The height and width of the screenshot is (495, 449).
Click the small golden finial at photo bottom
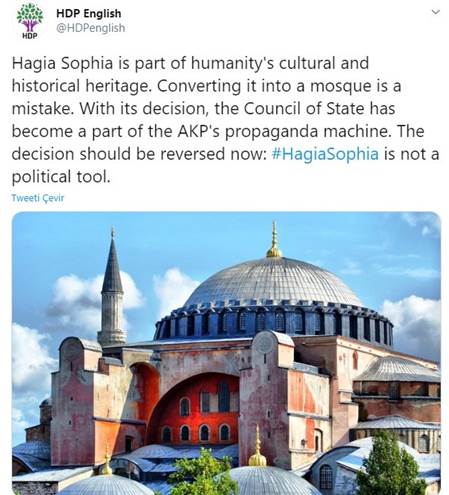point(257,448)
